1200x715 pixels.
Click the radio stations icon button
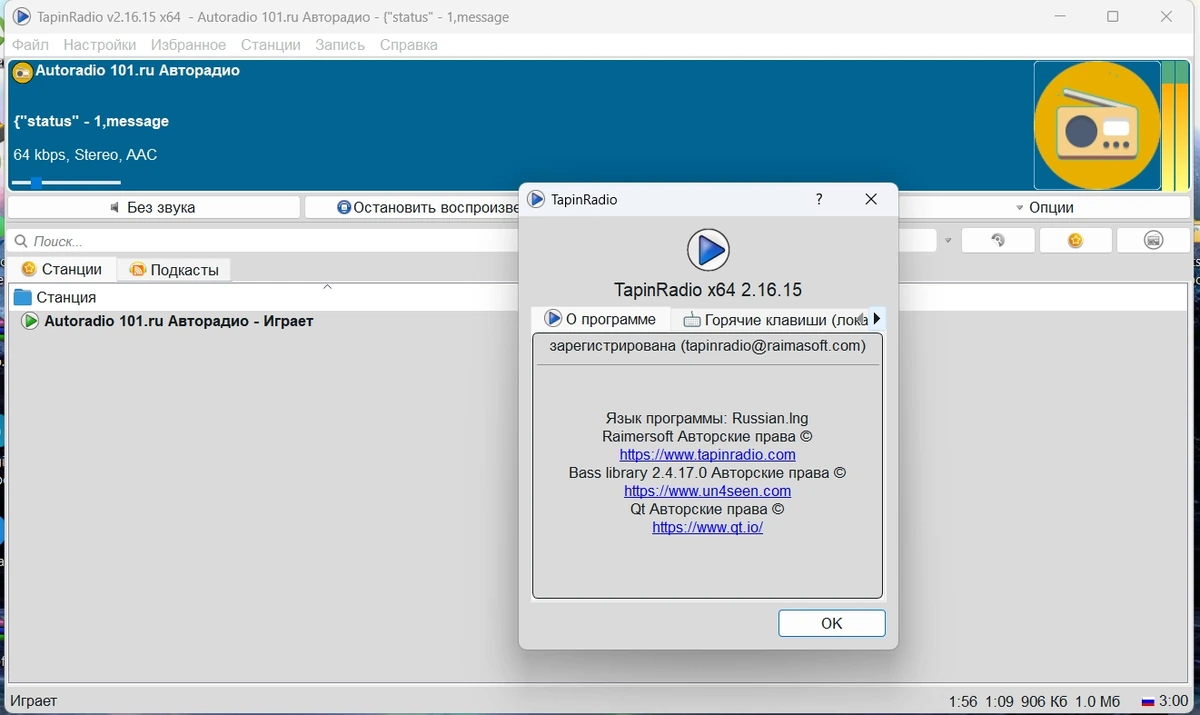(x=1154, y=241)
